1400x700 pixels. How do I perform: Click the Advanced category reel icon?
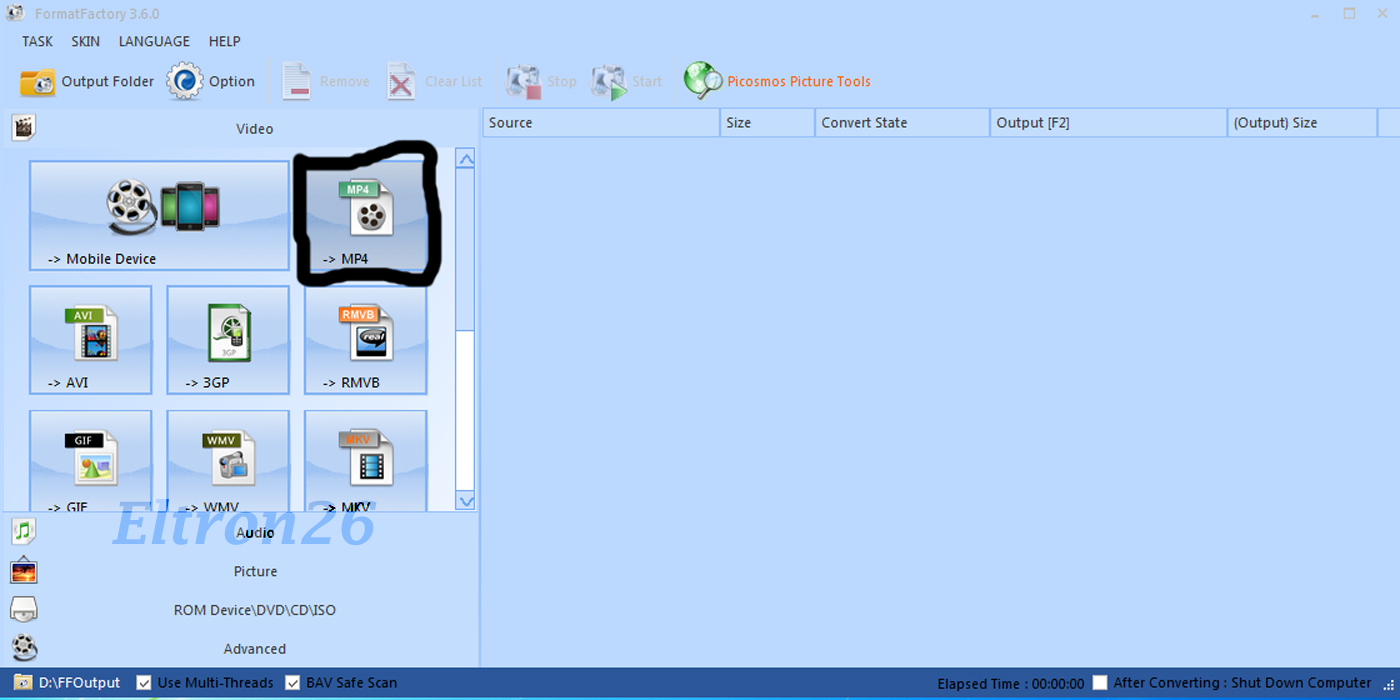click(24, 648)
